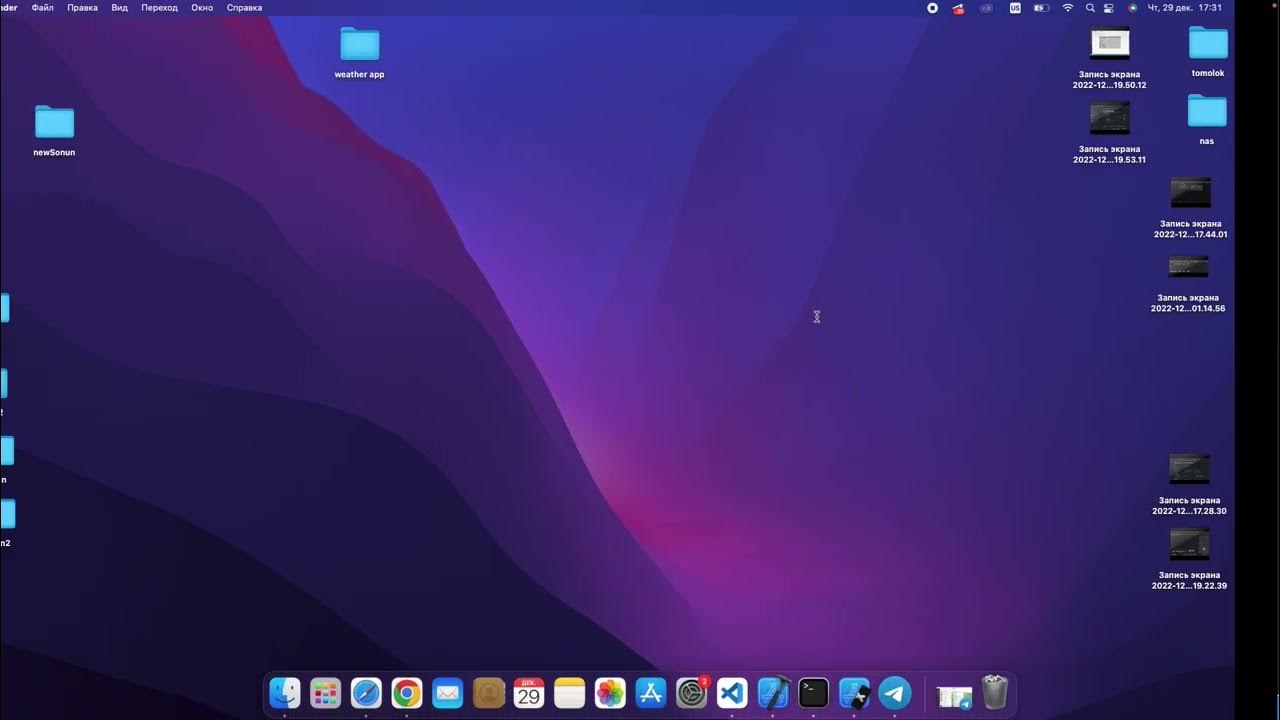Select the weather app folder
1280x720 pixels.
pyautogui.click(x=359, y=44)
